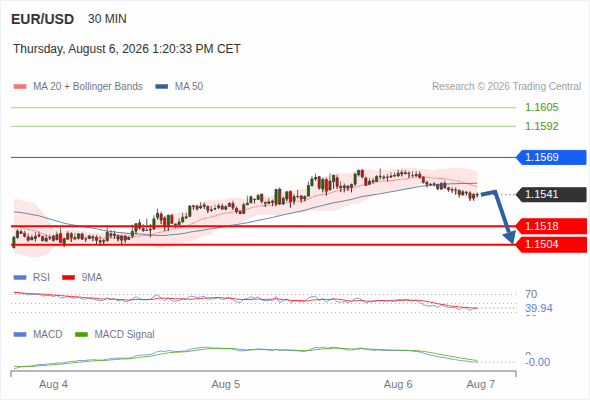
Task: Click the RSI value 39.94
Action: pyautogui.click(x=539, y=309)
